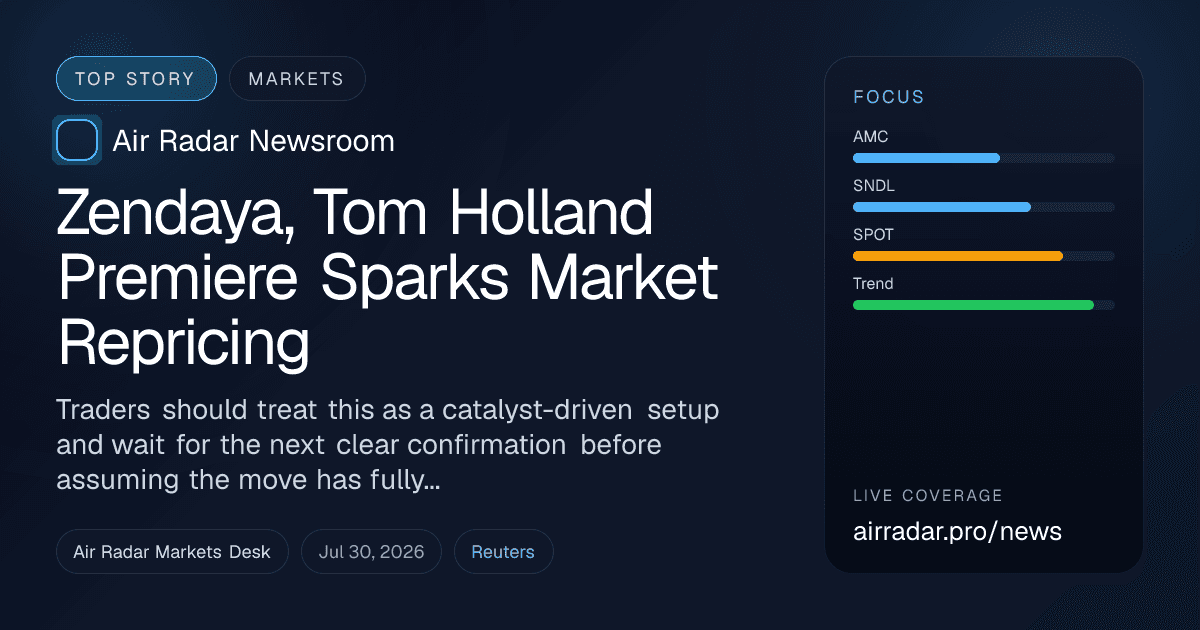The height and width of the screenshot is (630, 1200).
Task: Click the SPOT ticker label
Action: click(x=874, y=235)
